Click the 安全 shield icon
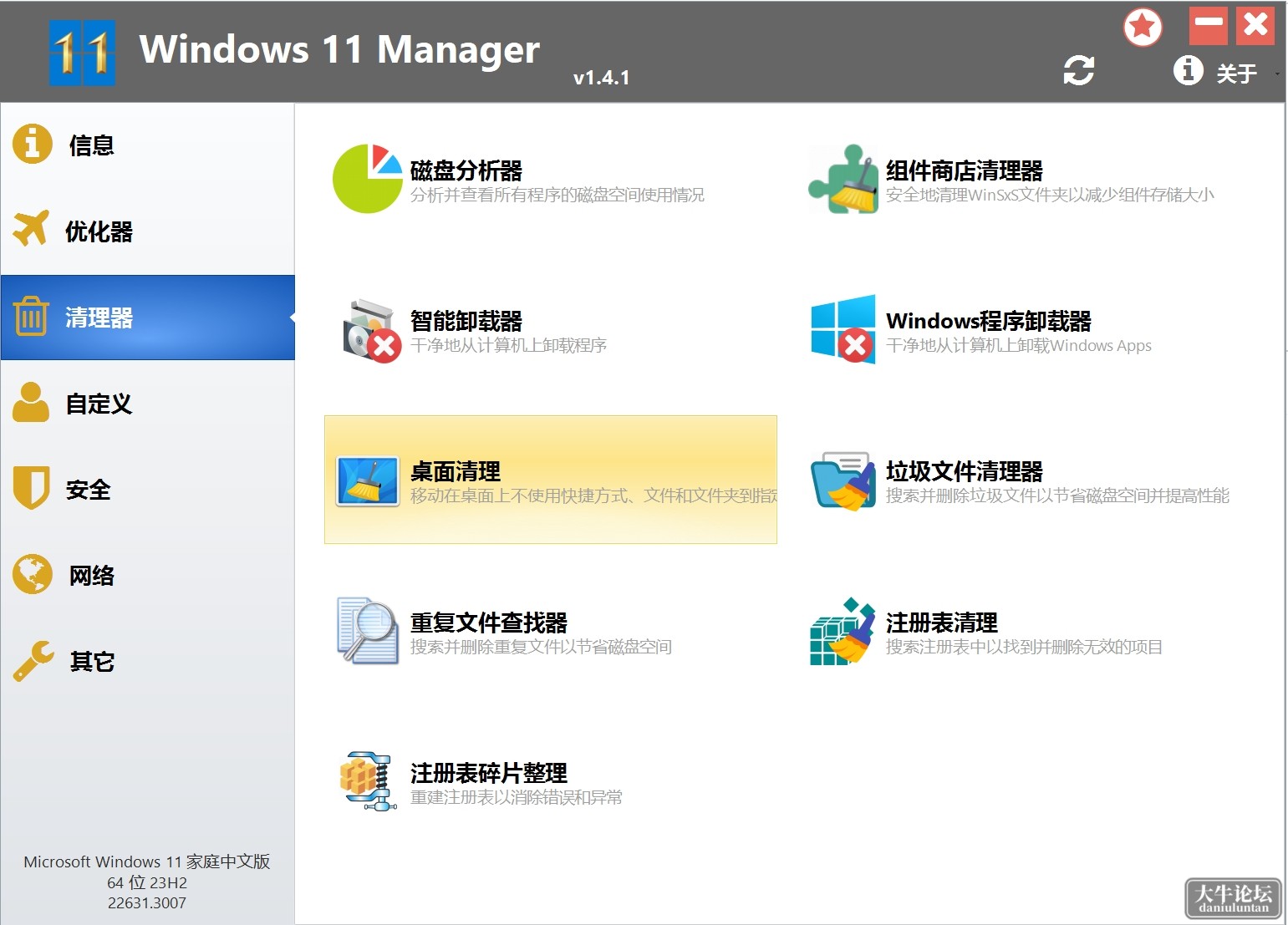The width and height of the screenshot is (1288, 925). pyautogui.click(x=32, y=487)
